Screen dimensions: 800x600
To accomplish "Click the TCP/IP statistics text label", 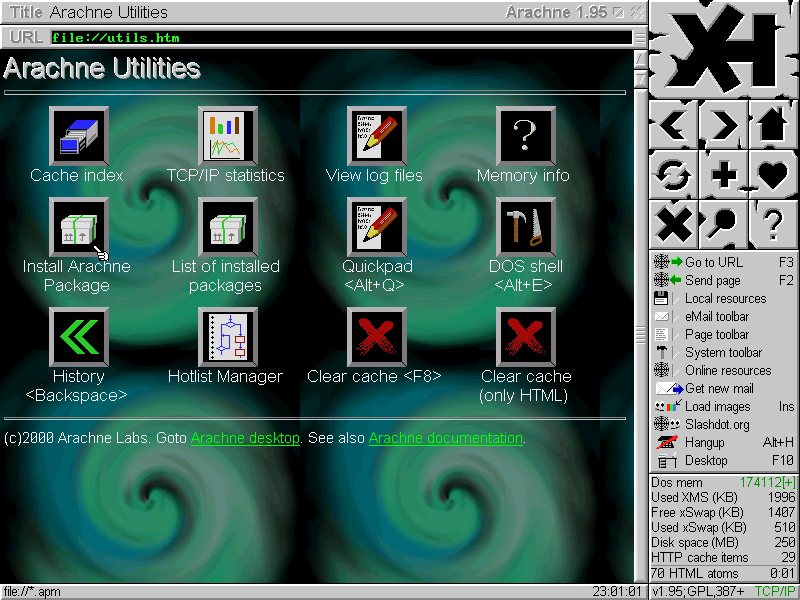I will pos(226,176).
